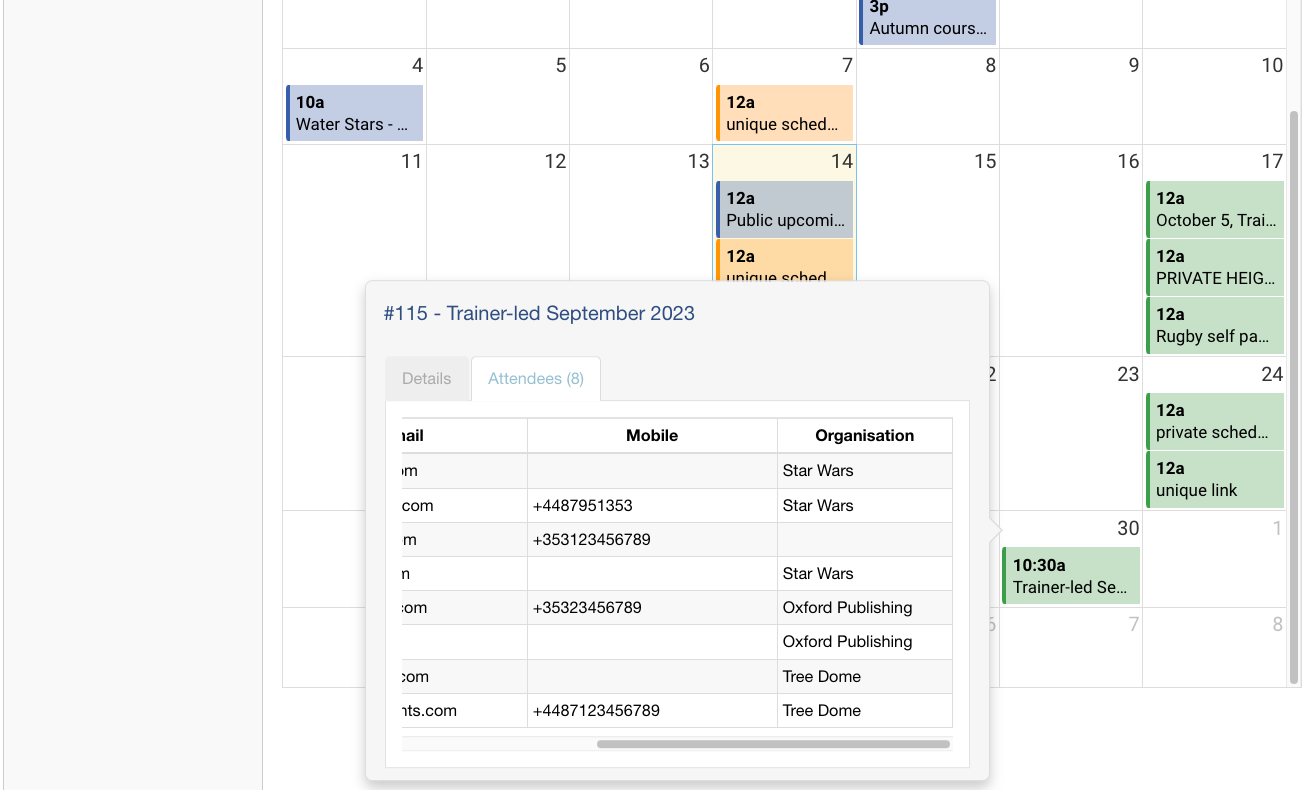Open the 3p Autumn course event
This screenshot has width=1302, height=790.
(928, 22)
